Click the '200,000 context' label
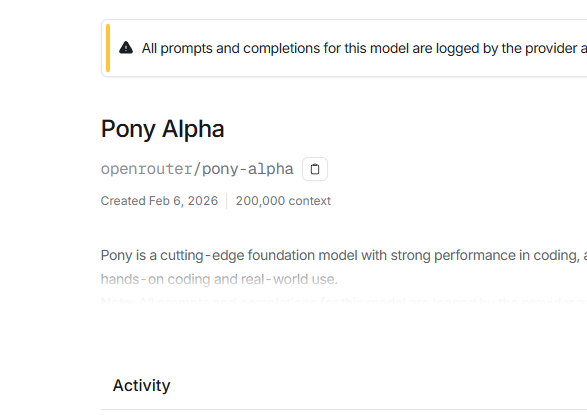The width and height of the screenshot is (587, 417). tap(283, 201)
